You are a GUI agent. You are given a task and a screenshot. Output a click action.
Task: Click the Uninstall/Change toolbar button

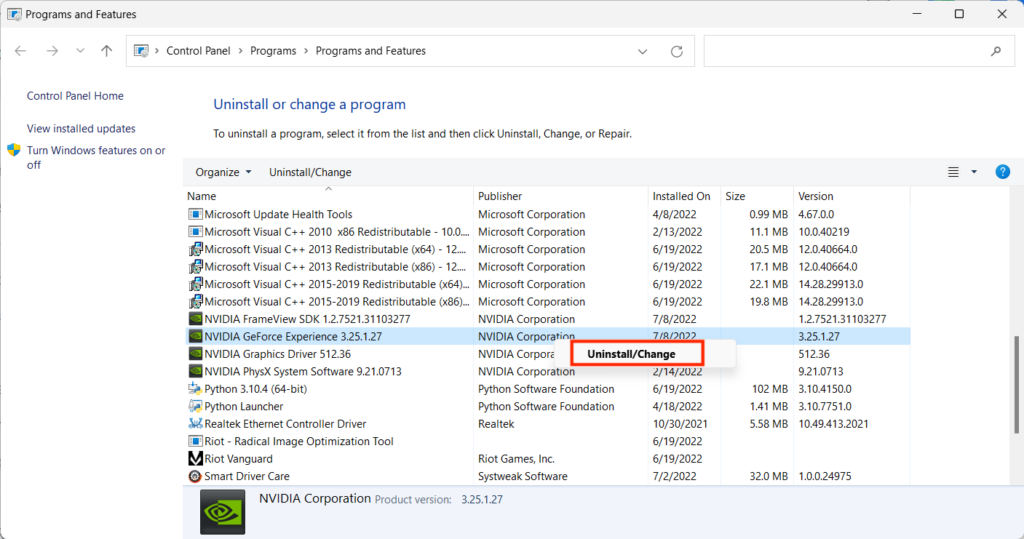(310, 172)
